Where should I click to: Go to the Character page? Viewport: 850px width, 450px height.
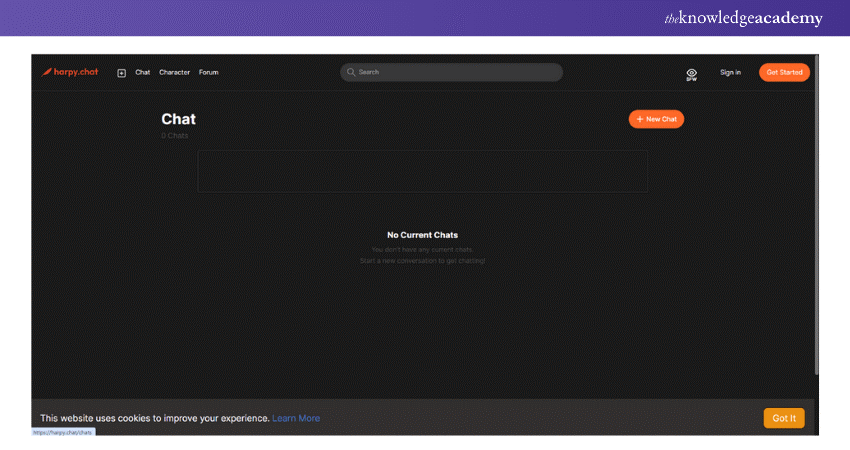[x=174, y=73]
